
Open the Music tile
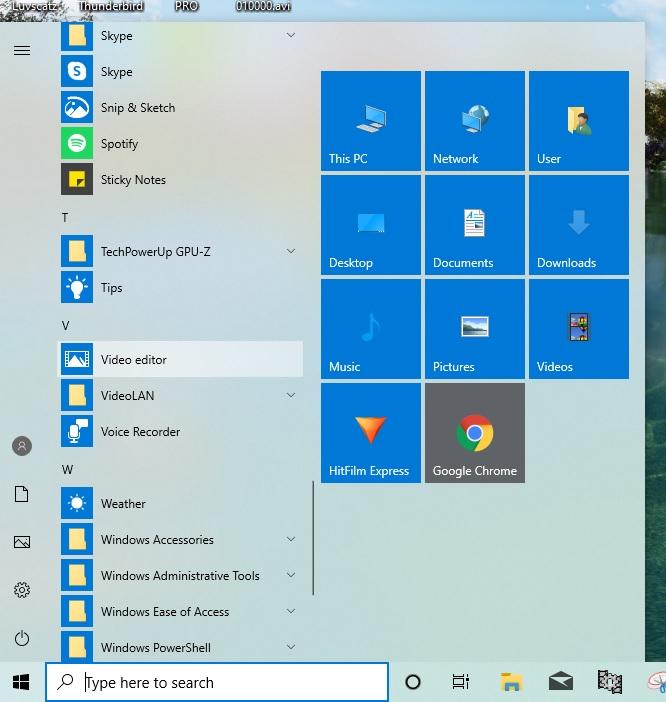pyautogui.click(x=371, y=329)
